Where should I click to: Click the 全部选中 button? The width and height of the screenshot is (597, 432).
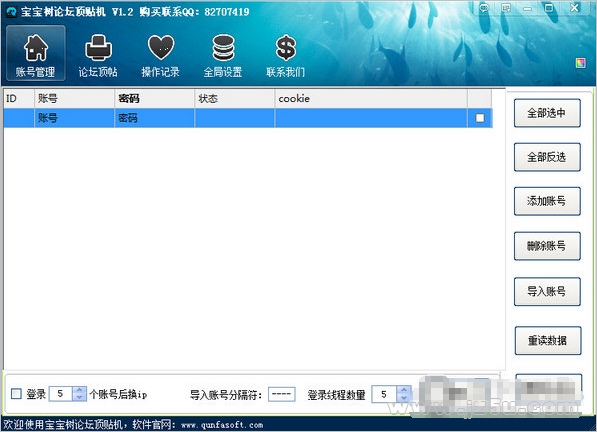tap(547, 113)
